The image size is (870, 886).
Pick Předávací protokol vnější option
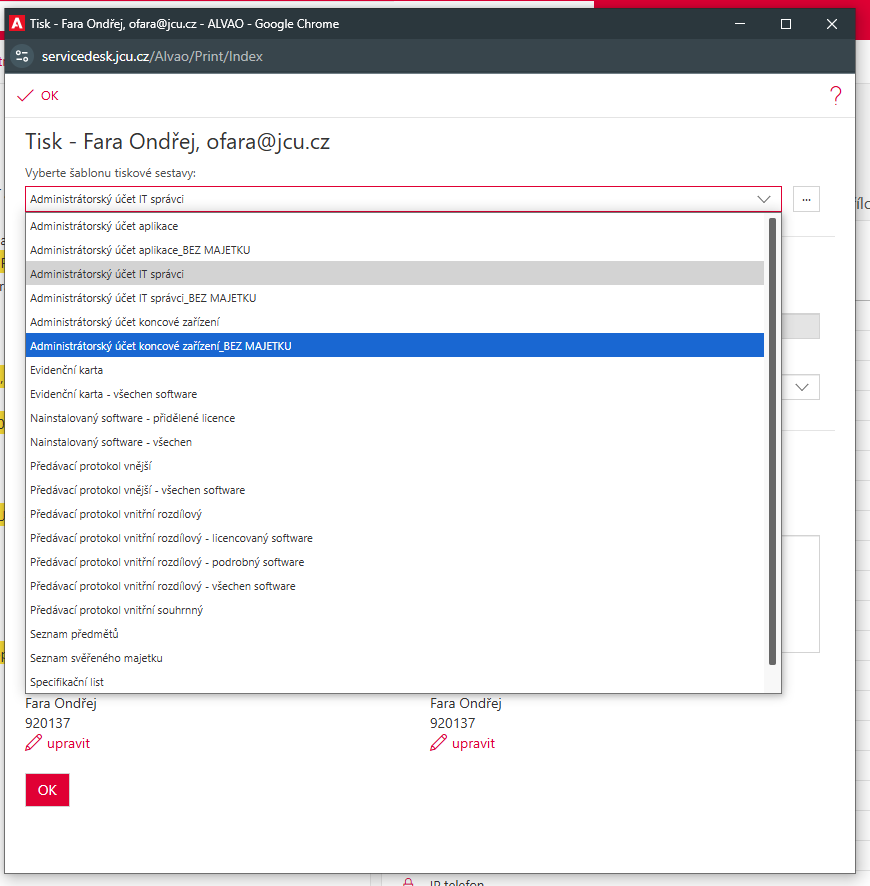(x=91, y=466)
